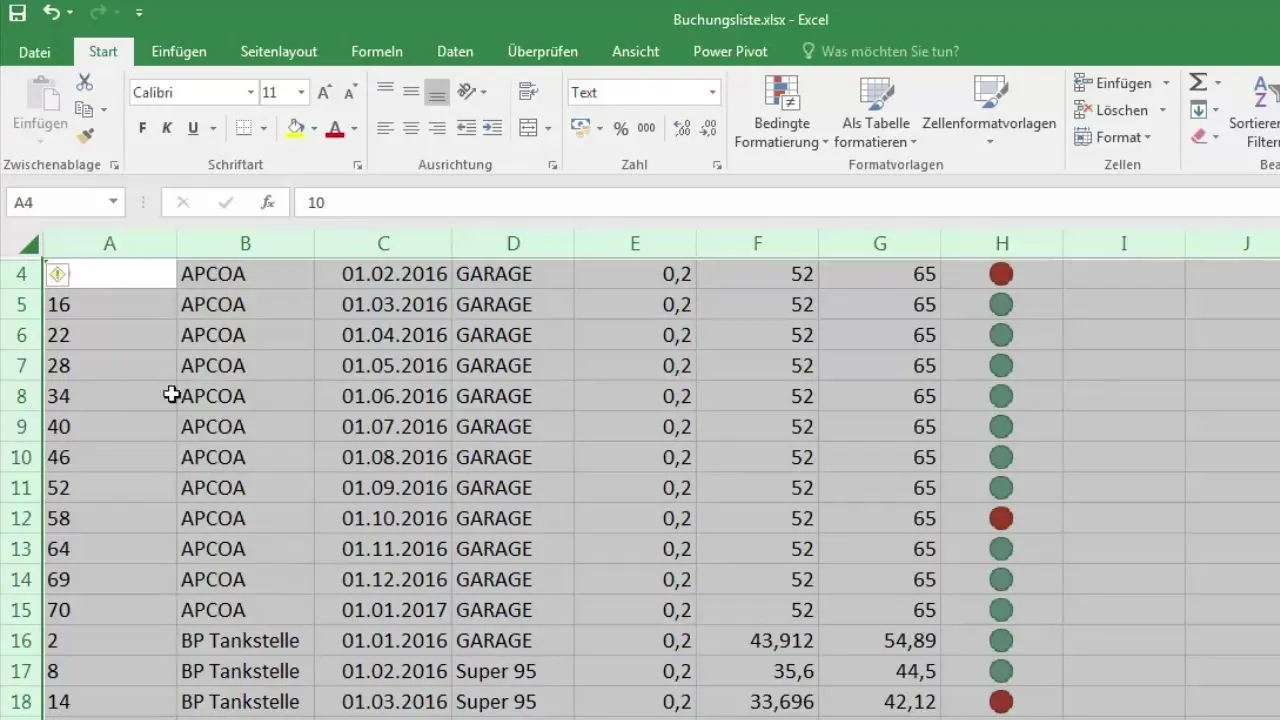Toggle underline U formatting

tap(193, 128)
